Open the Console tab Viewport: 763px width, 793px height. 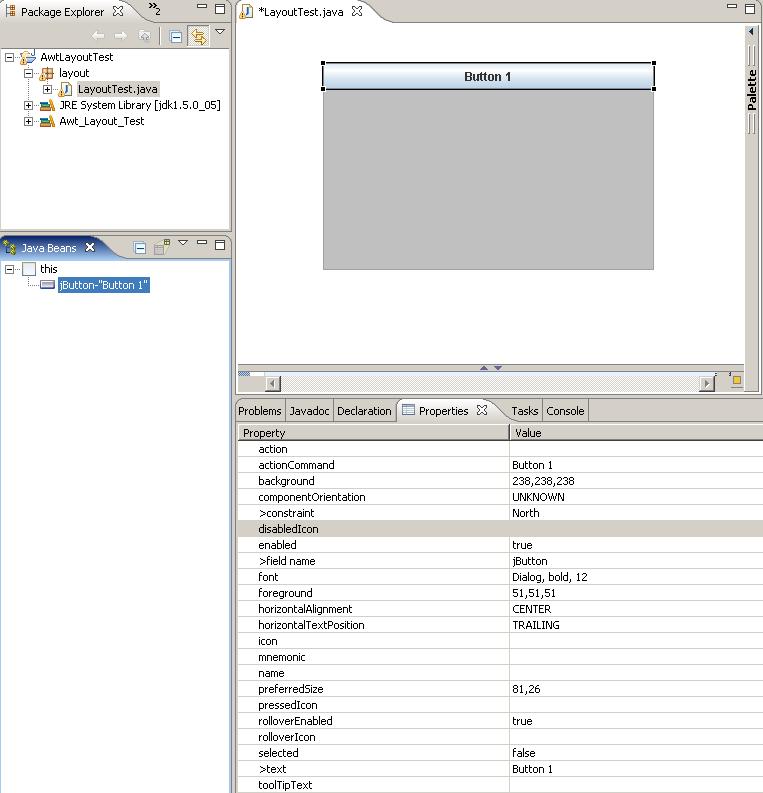tap(565, 411)
